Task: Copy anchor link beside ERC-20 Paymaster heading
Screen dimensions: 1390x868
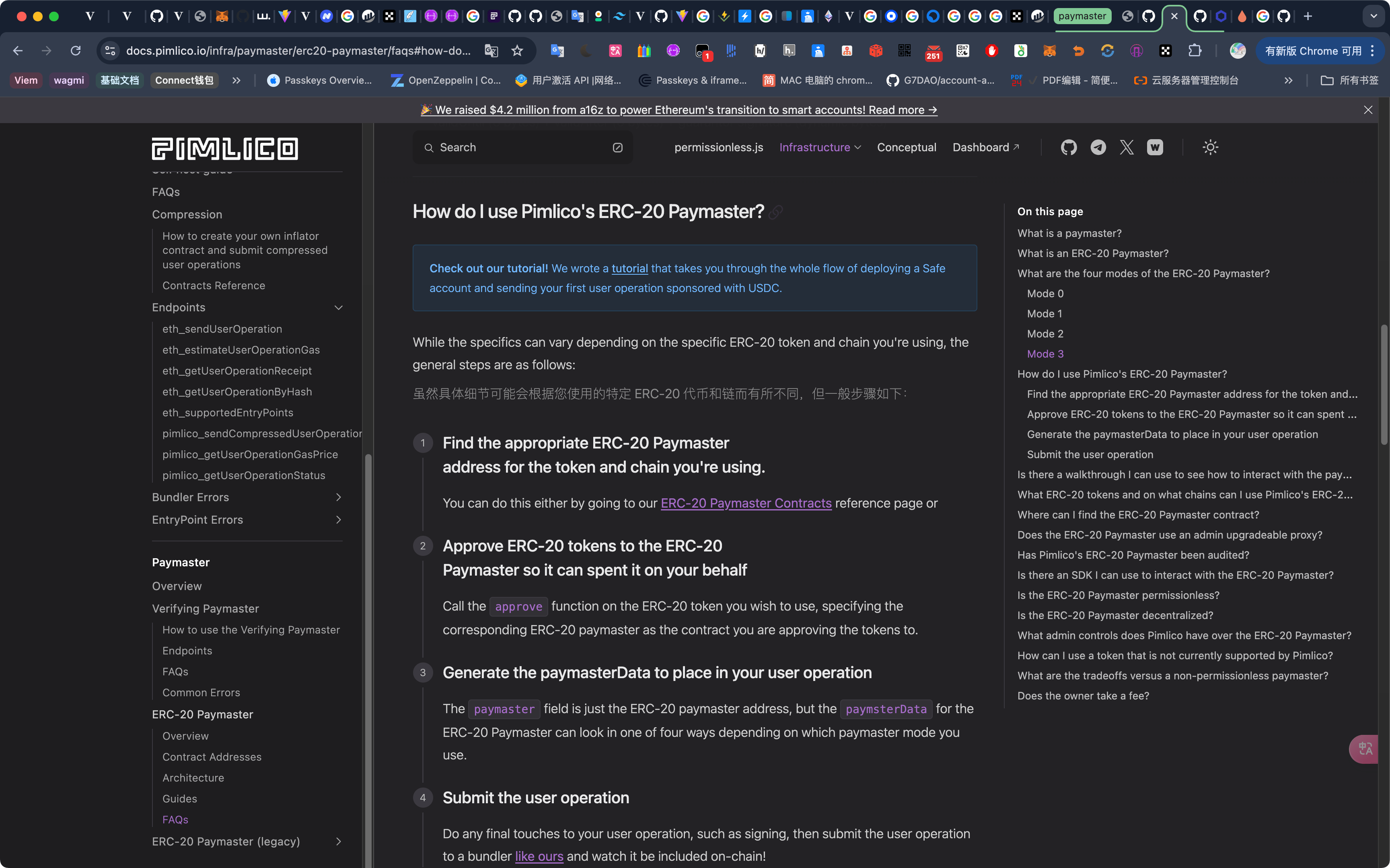Action: (x=775, y=212)
